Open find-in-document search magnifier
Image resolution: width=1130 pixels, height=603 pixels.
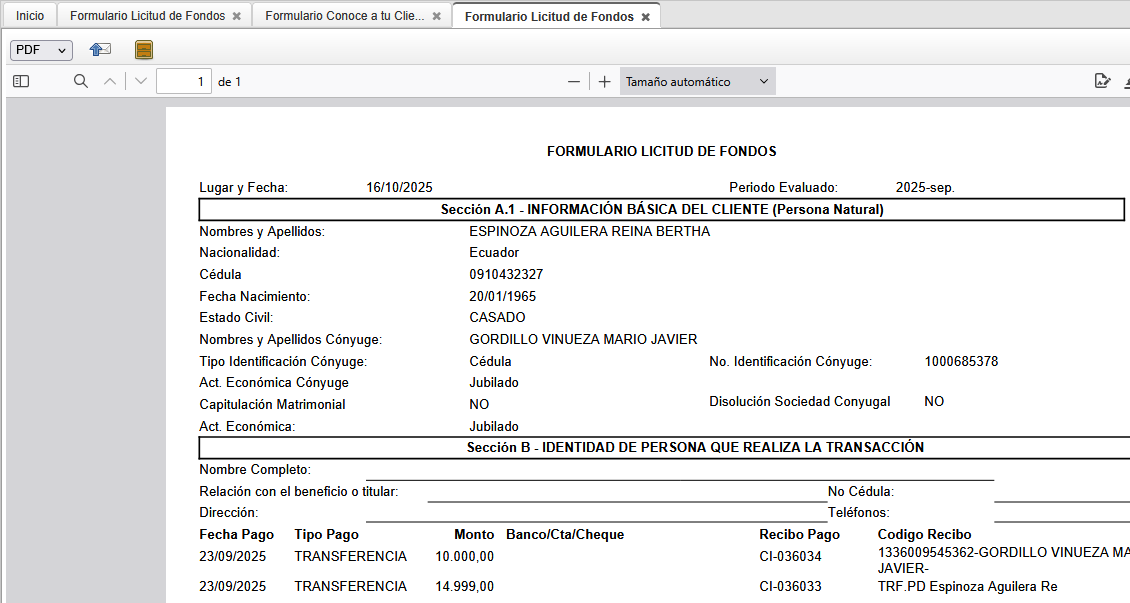coord(81,81)
